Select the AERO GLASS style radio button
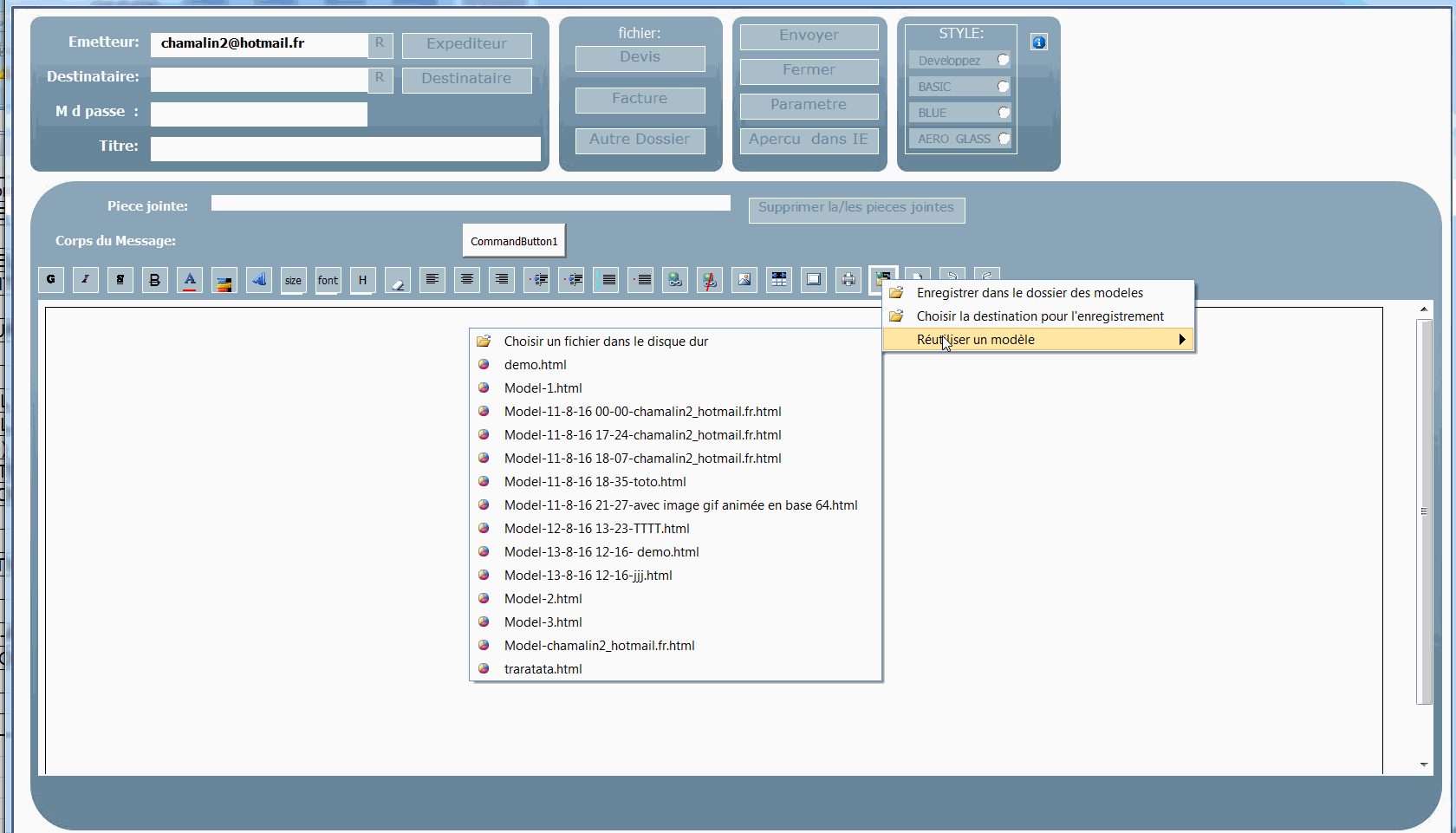 [1003, 138]
